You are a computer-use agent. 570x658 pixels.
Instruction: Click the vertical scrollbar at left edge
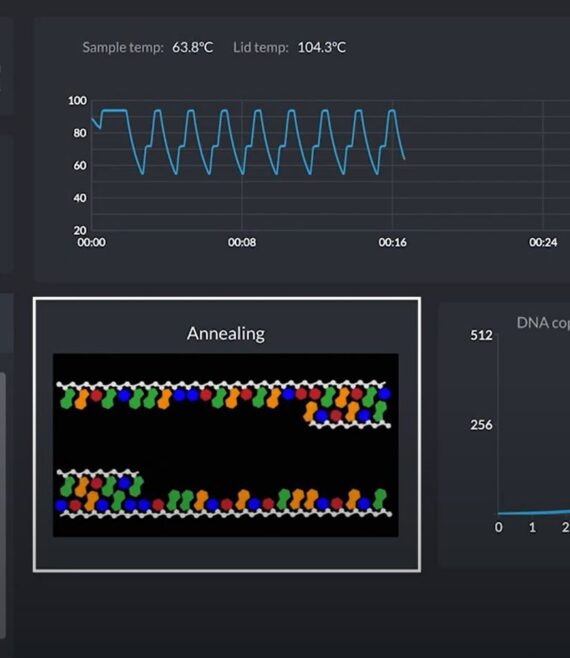3,506
